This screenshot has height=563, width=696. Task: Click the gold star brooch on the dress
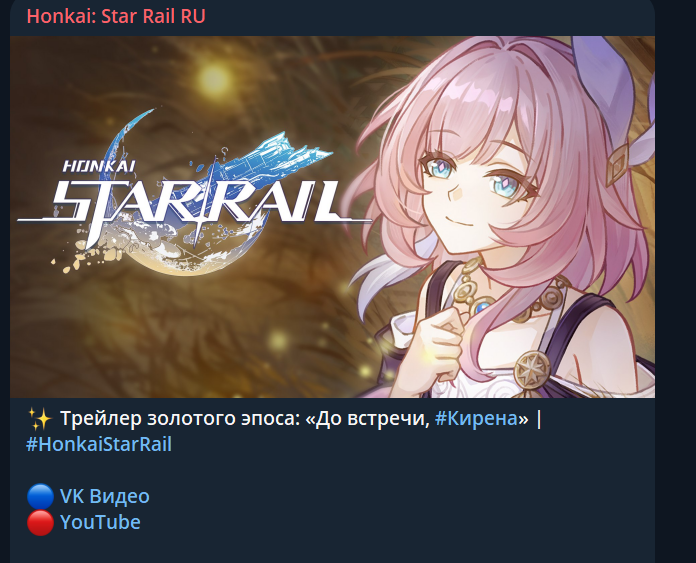(x=532, y=368)
